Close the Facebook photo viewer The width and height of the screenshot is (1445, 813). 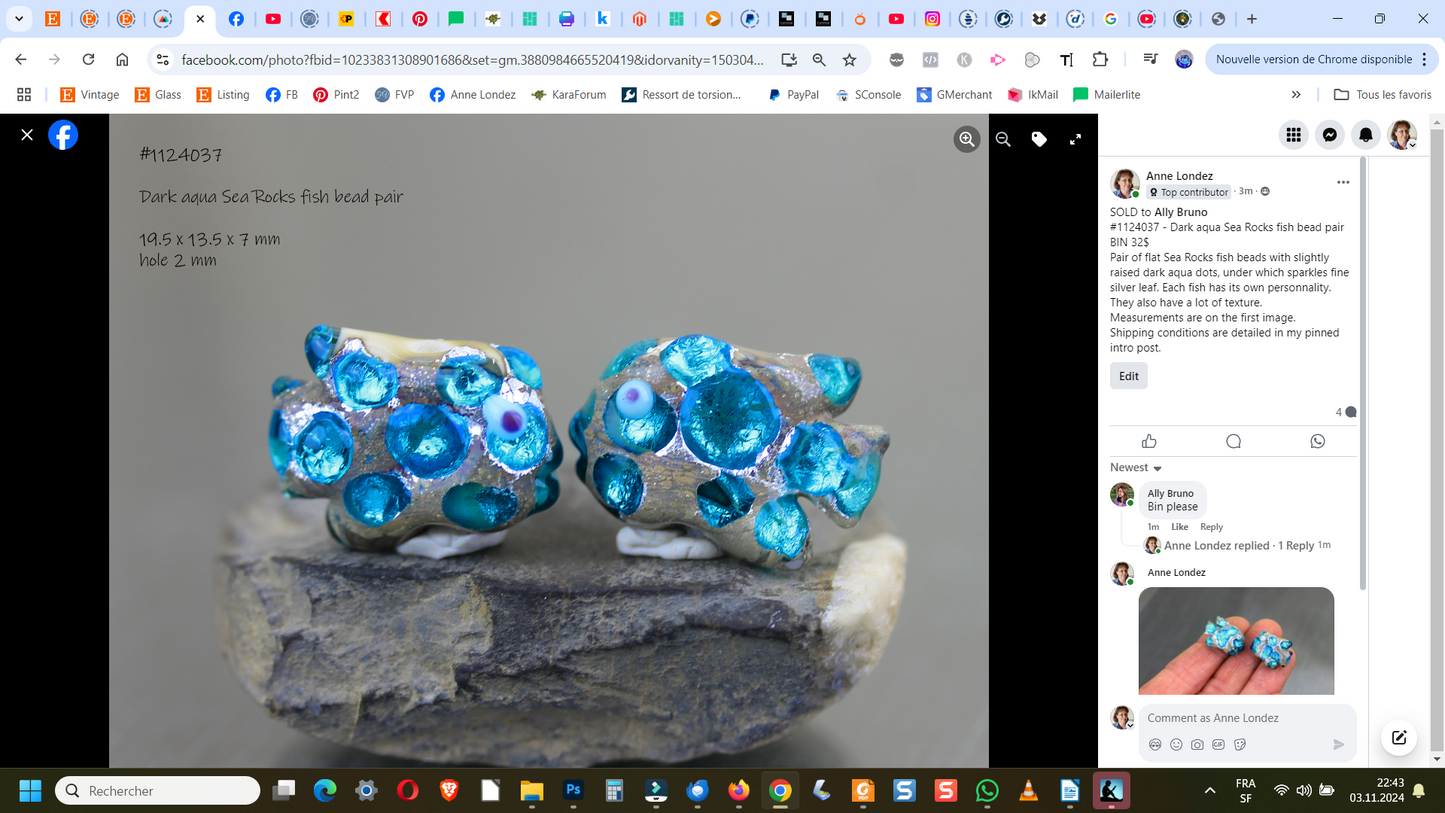27,134
